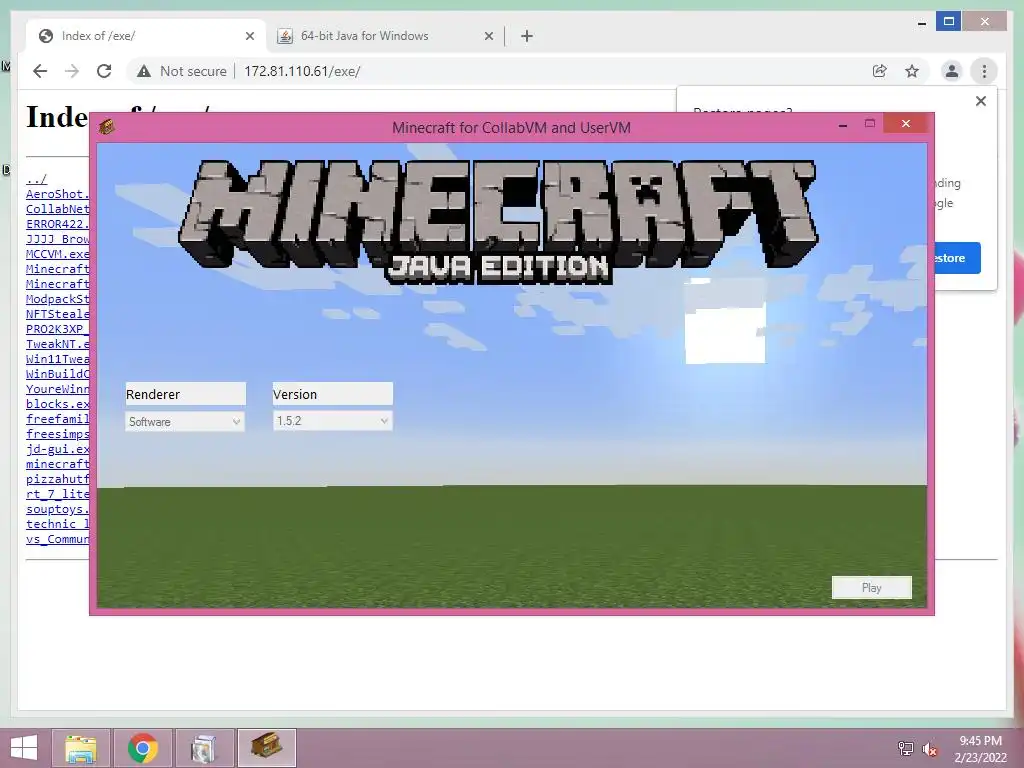Click the address bar URL 172.81.110.61/exe/
Image resolution: width=1024 pixels, height=768 pixels.
[302, 71]
